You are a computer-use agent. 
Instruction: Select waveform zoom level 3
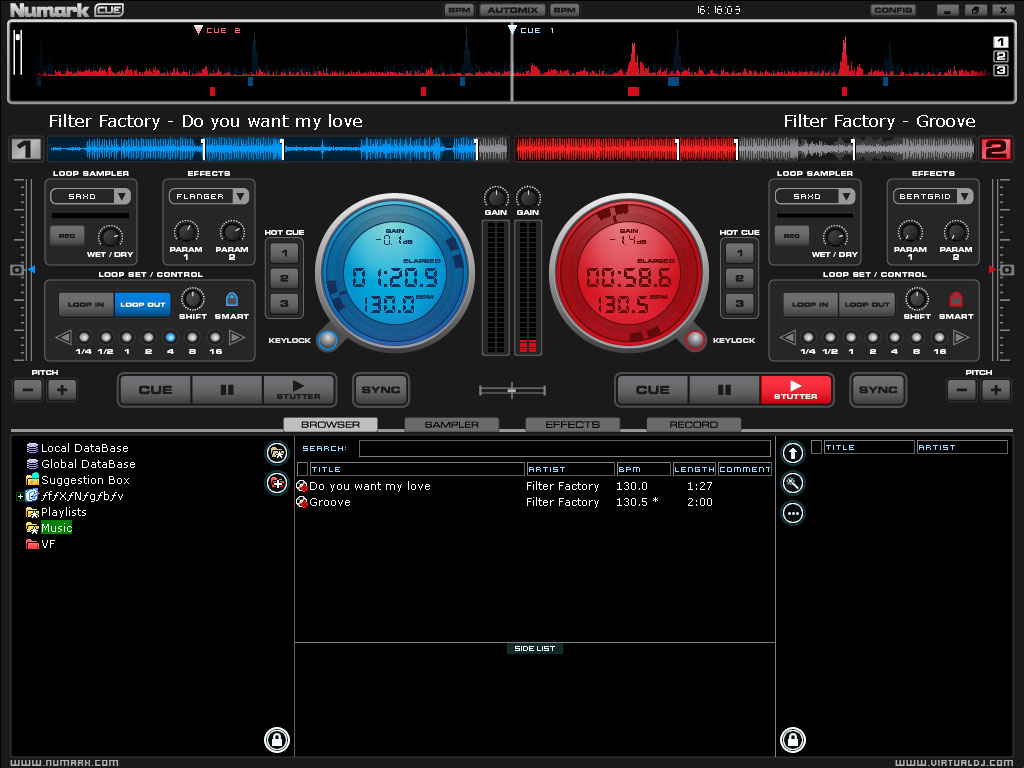click(x=1000, y=70)
